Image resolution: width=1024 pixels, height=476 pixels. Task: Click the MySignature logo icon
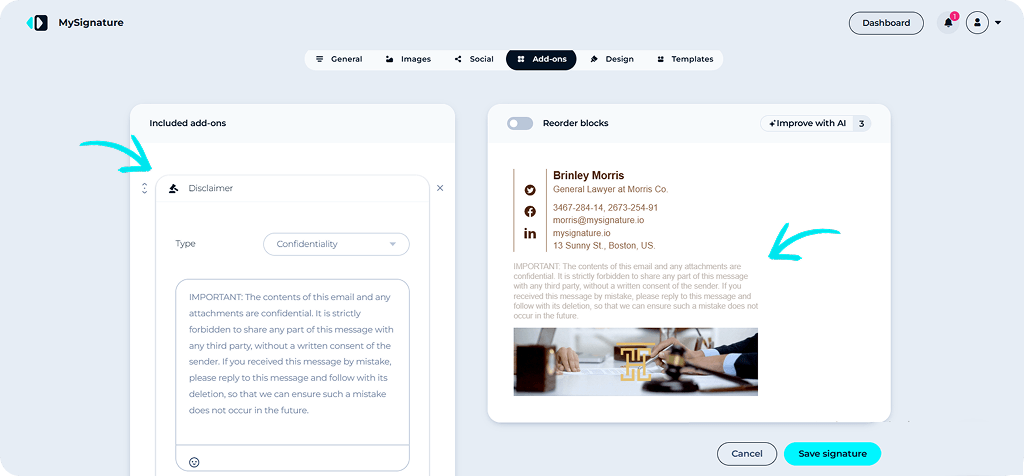coord(37,22)
